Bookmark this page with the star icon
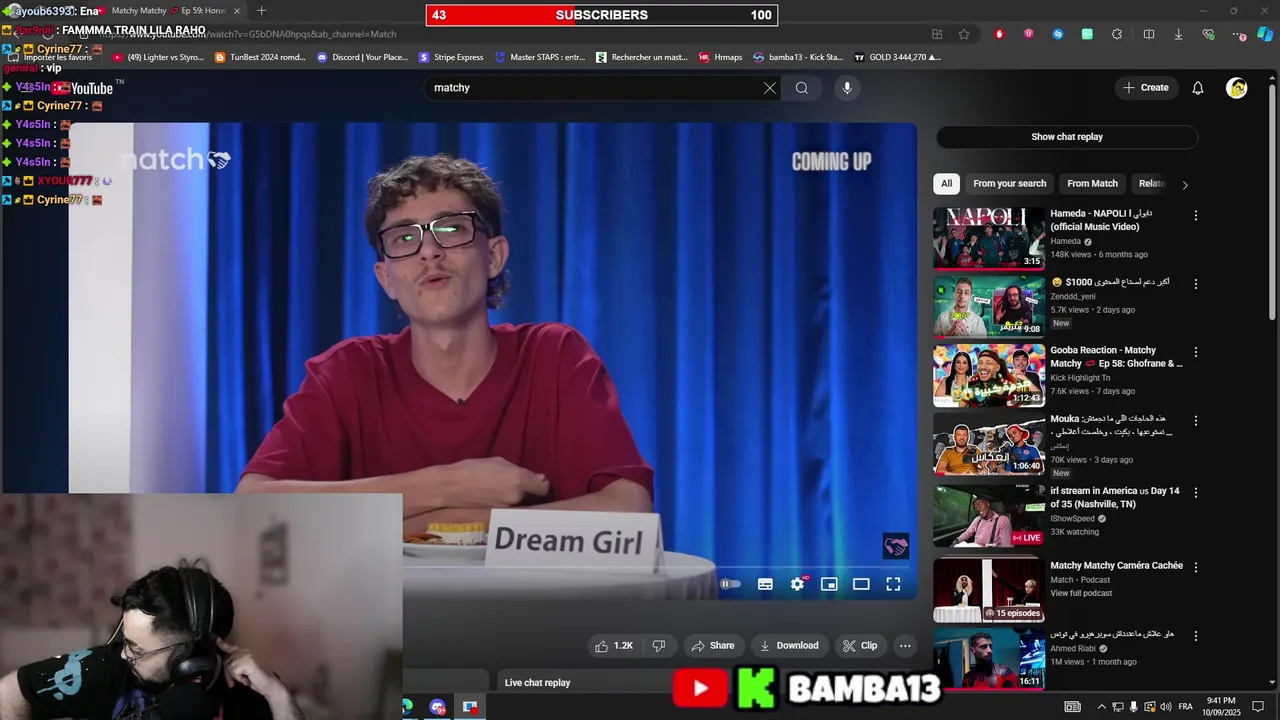This screenshot has height=720, width=1280. pos(964,34)
